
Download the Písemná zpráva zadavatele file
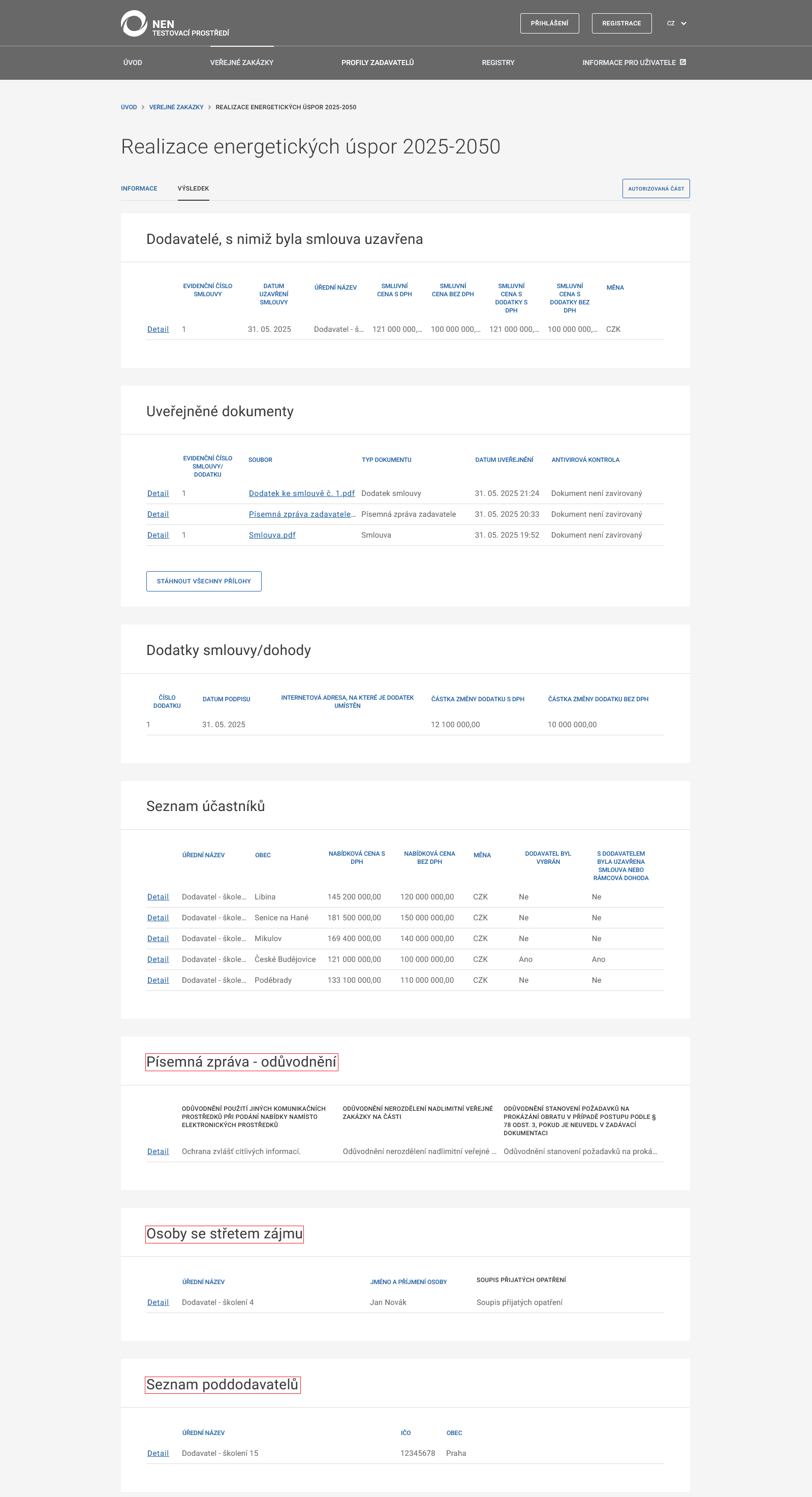[x=302, y=514]
